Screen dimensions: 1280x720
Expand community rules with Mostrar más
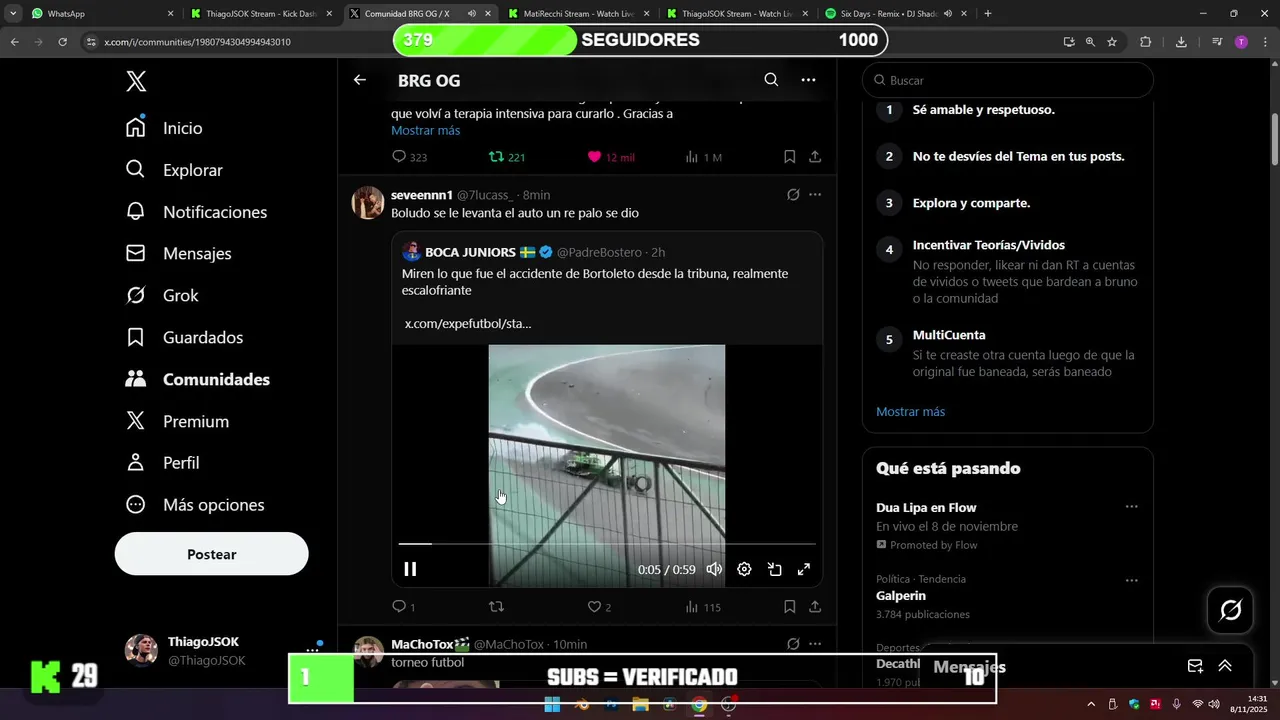point(910,412)
